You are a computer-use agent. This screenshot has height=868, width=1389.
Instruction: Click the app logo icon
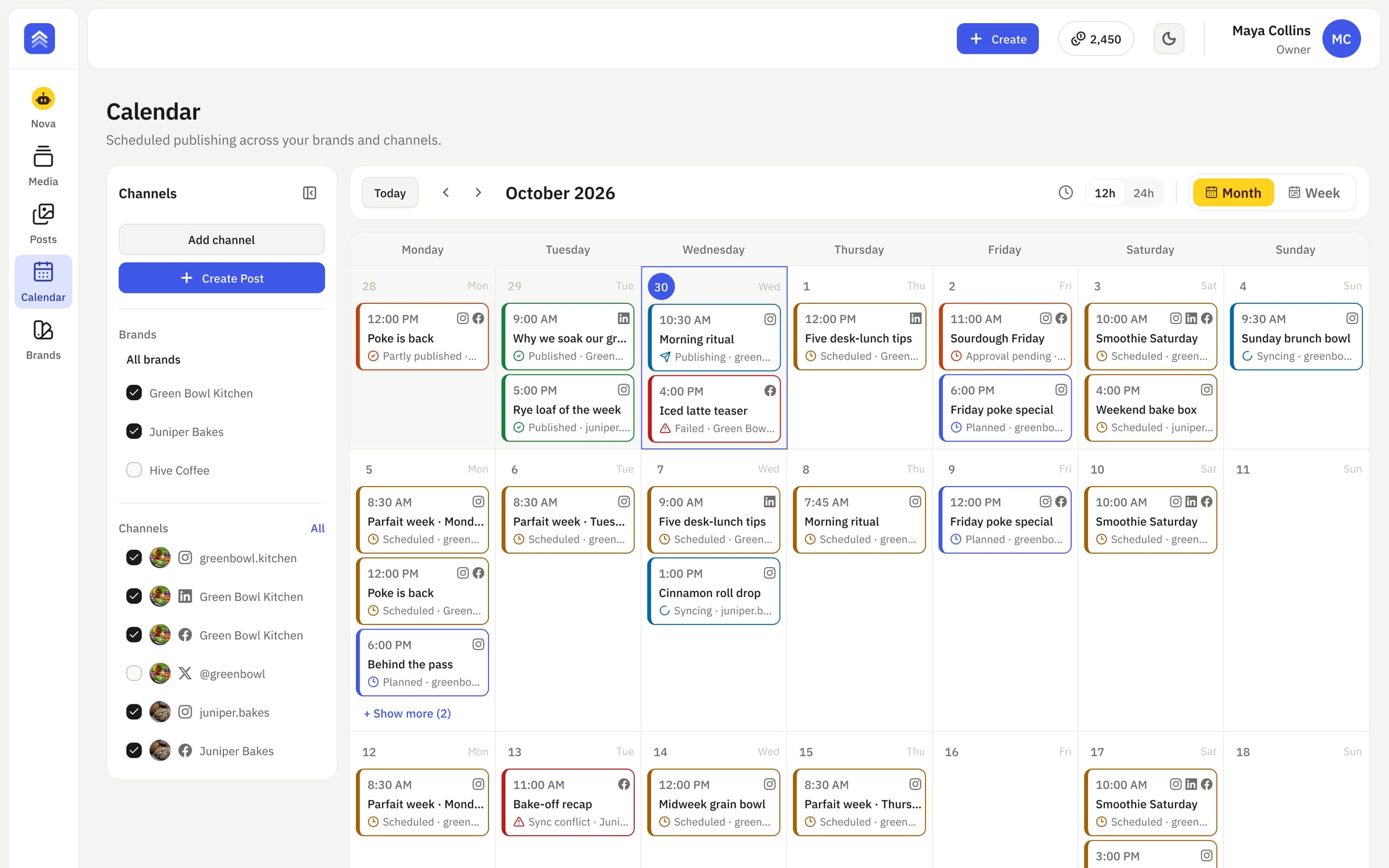click(39, 39)
